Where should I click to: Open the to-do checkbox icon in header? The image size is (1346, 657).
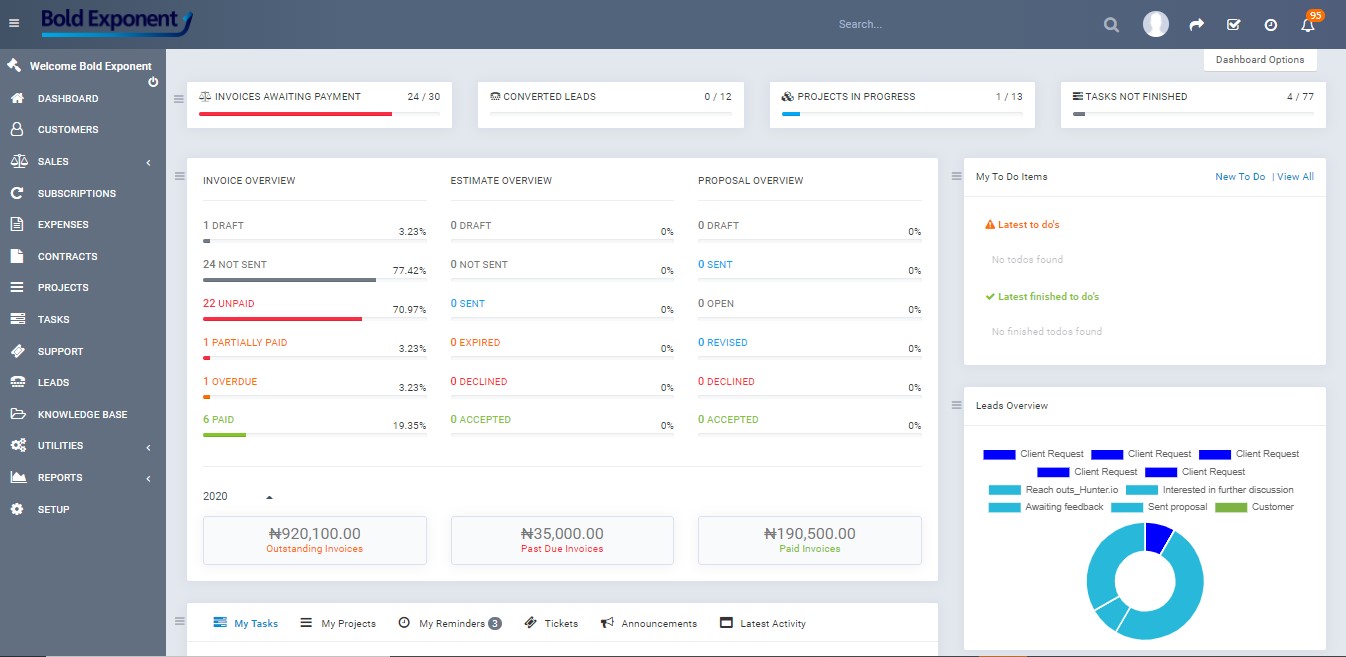click(x=1233, y=24)
